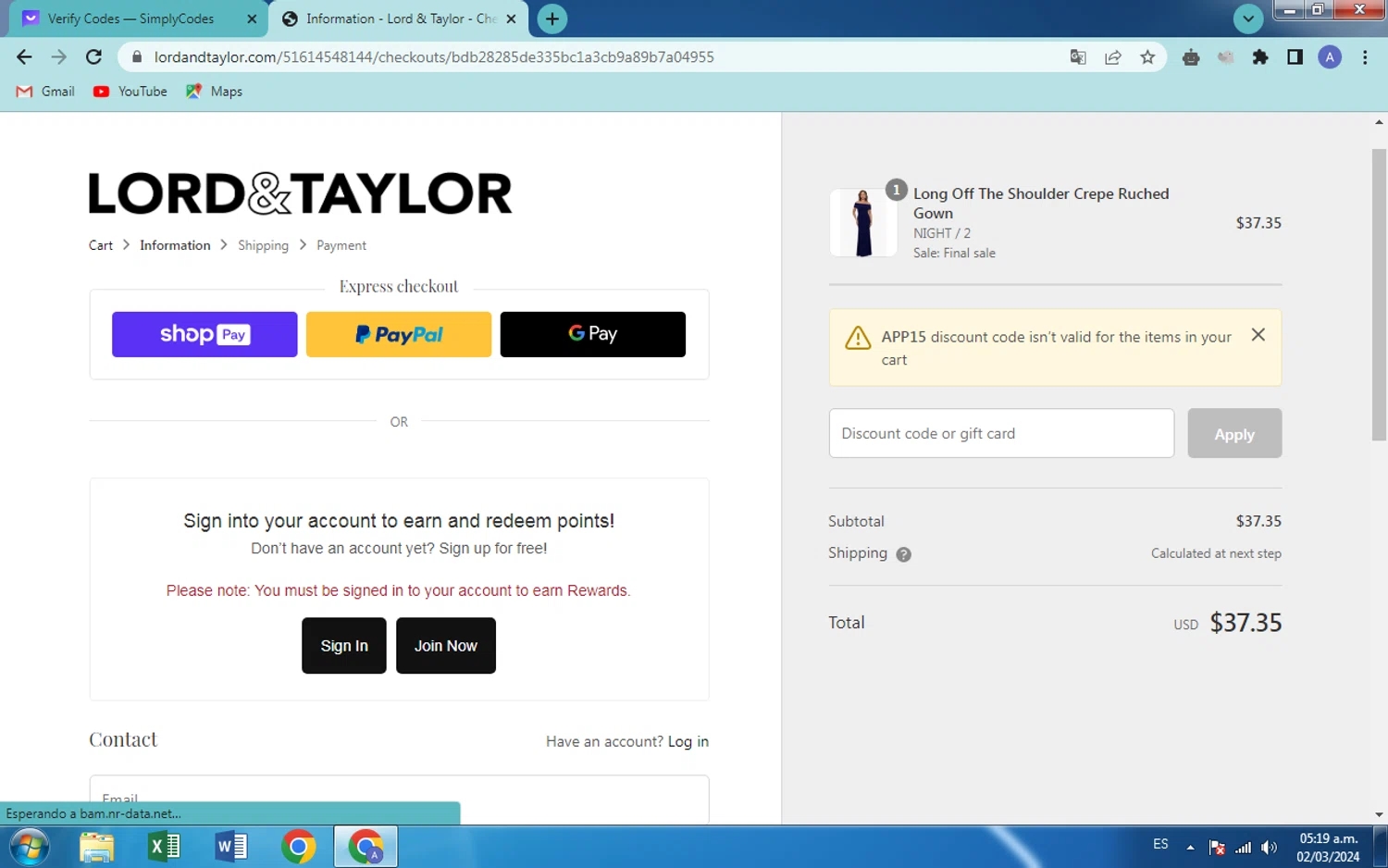Open the Chrome extensions puzzle icon

(1259, 57)
